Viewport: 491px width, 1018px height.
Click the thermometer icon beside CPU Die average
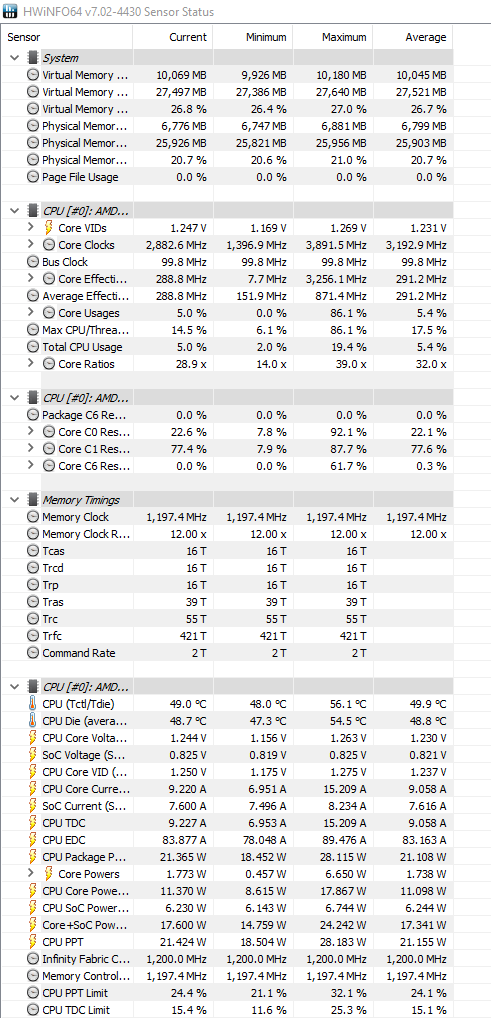(32, 721)
